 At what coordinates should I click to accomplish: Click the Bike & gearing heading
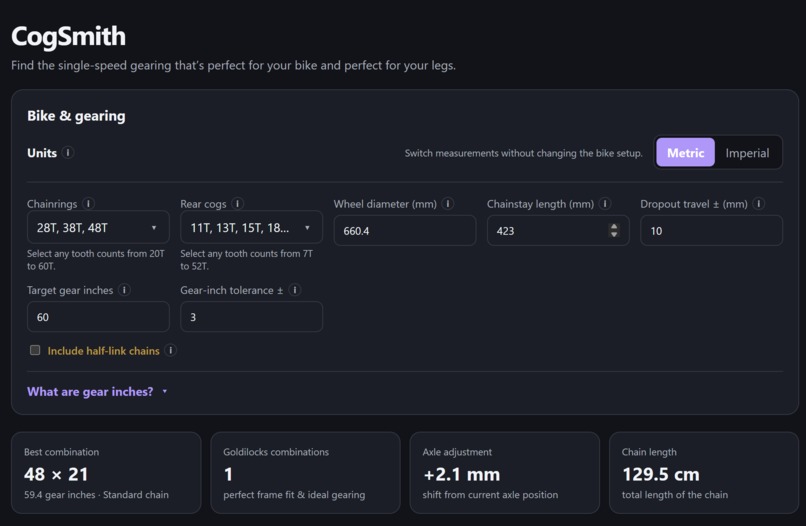(76, 116)
